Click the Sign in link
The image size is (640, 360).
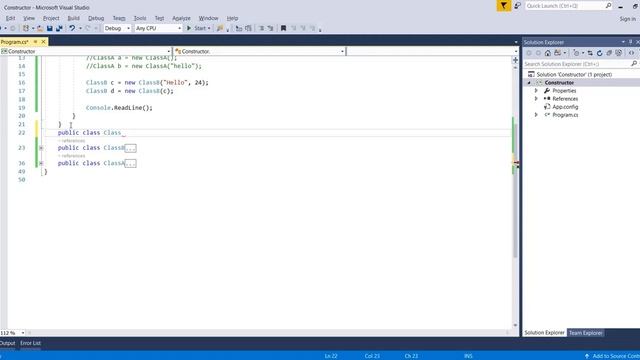627,19
